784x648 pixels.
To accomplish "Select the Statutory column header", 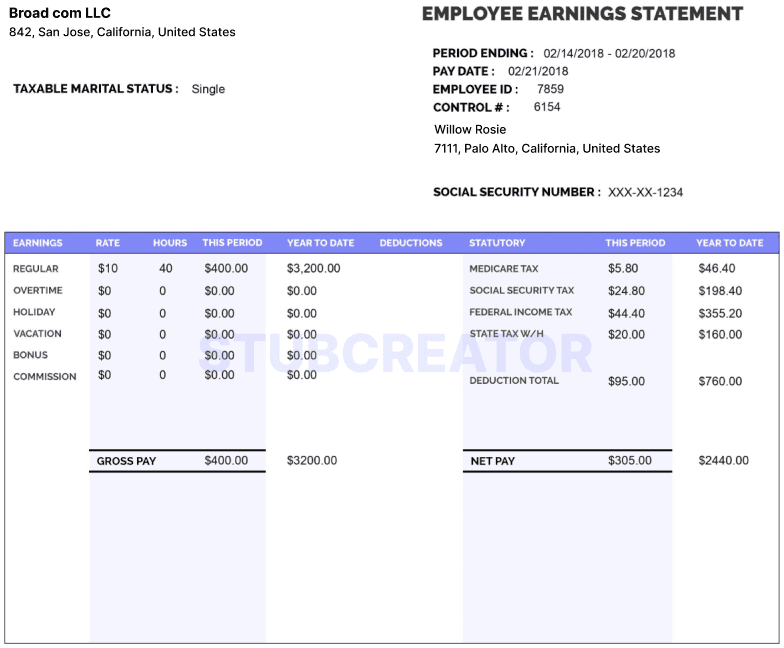I will (497, 243).
